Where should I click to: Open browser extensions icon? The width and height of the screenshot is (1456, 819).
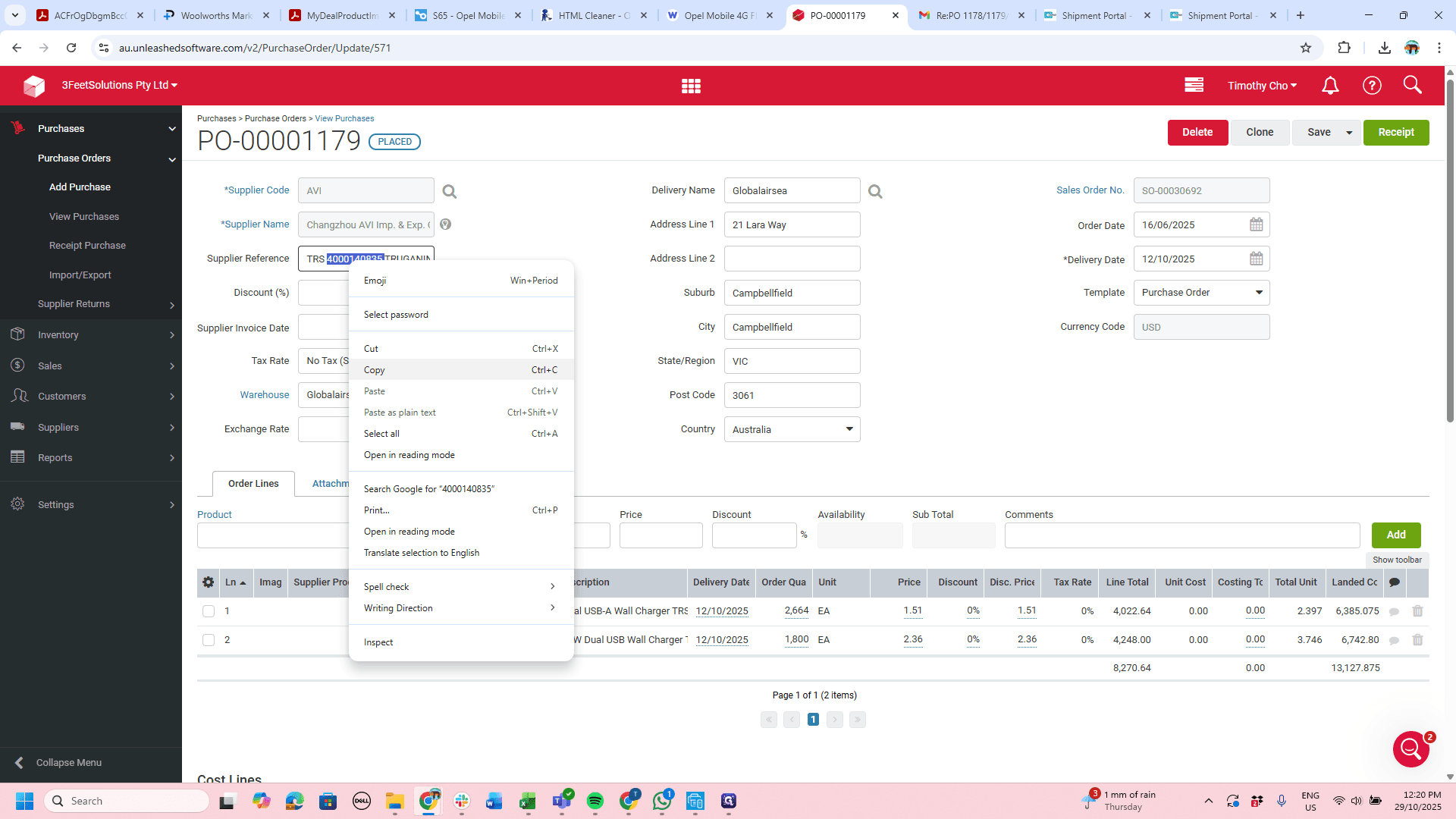[x=1344, y=48]
